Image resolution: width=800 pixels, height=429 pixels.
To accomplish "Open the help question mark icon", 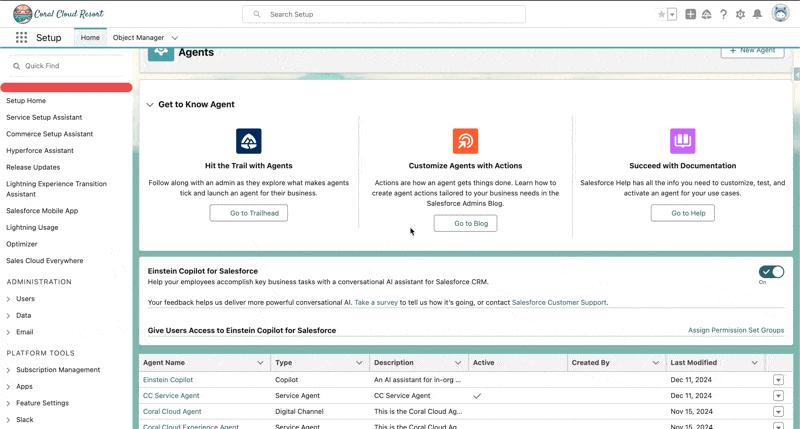I will click(x=723, y=14).
